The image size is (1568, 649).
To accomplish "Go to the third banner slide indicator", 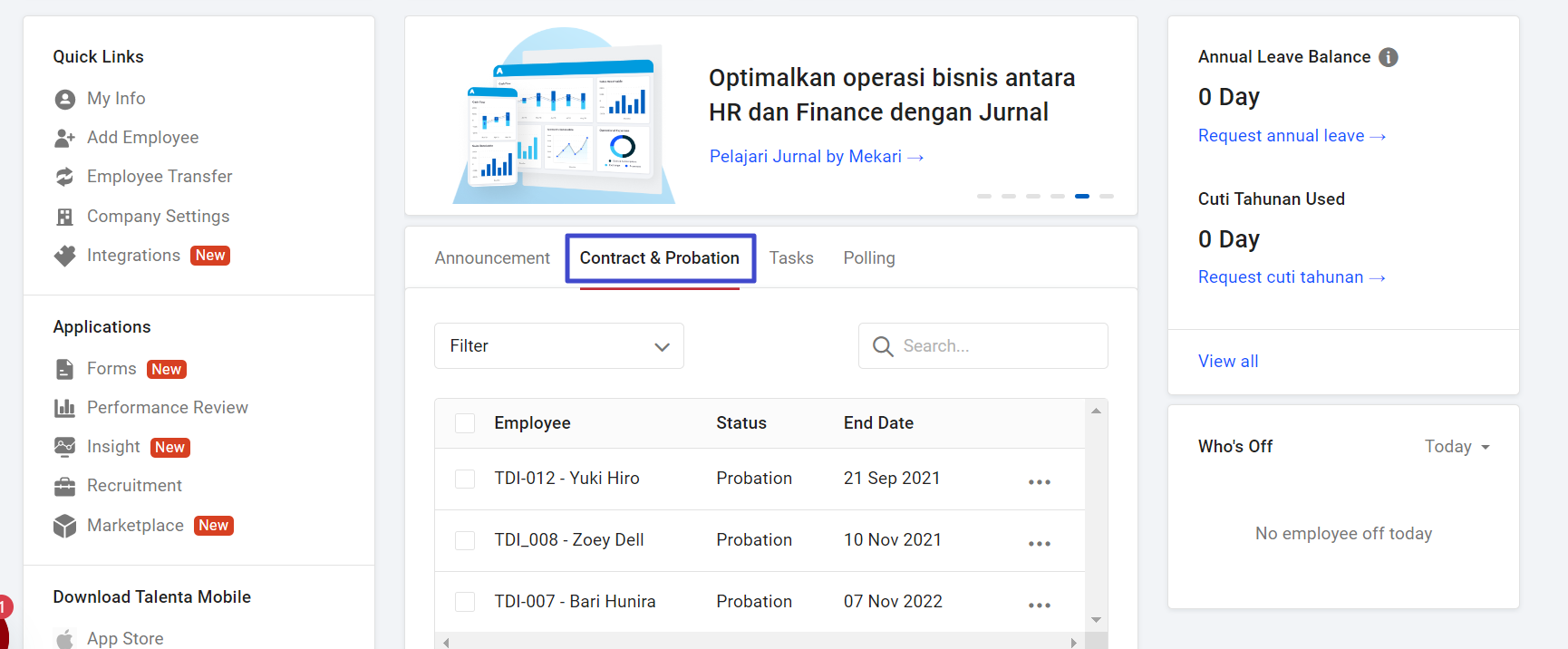I will click(x=1033, y=196).
